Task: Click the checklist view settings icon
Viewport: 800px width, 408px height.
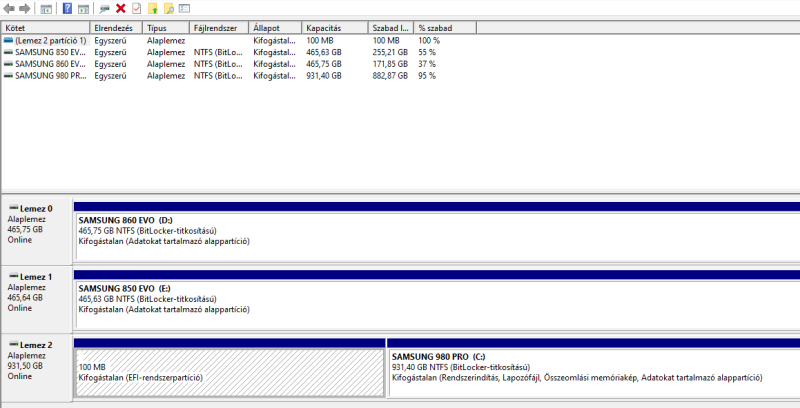Action: 185,9
